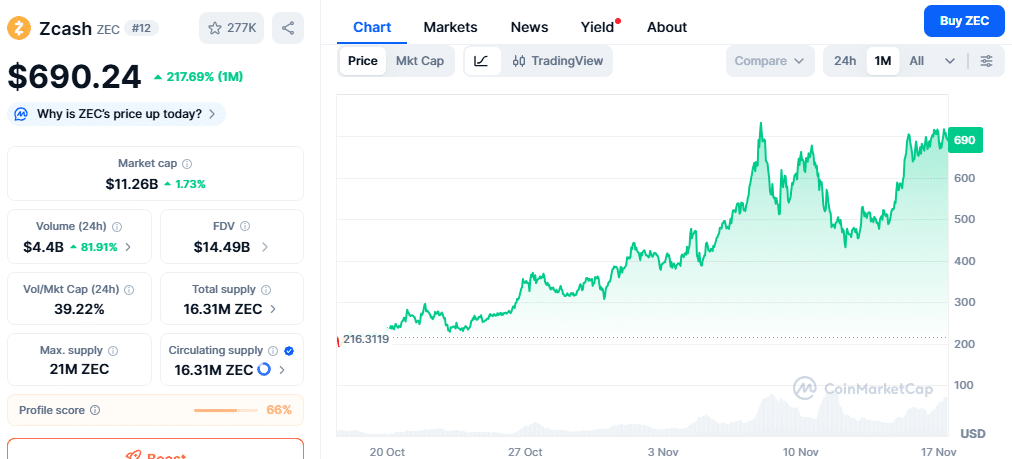Expand the Volume (24h) details chevron
Image resolution: width=1012 pixels, height=459 pixels.
coord(127,247)
